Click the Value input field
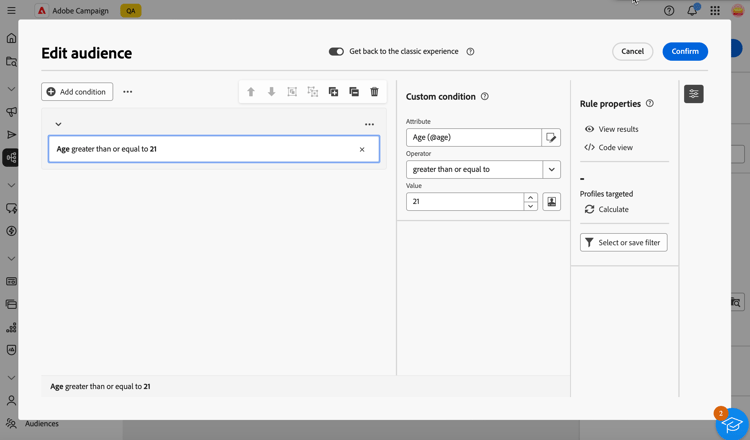This screenshot has height=440, width=750. click(465, 202)
